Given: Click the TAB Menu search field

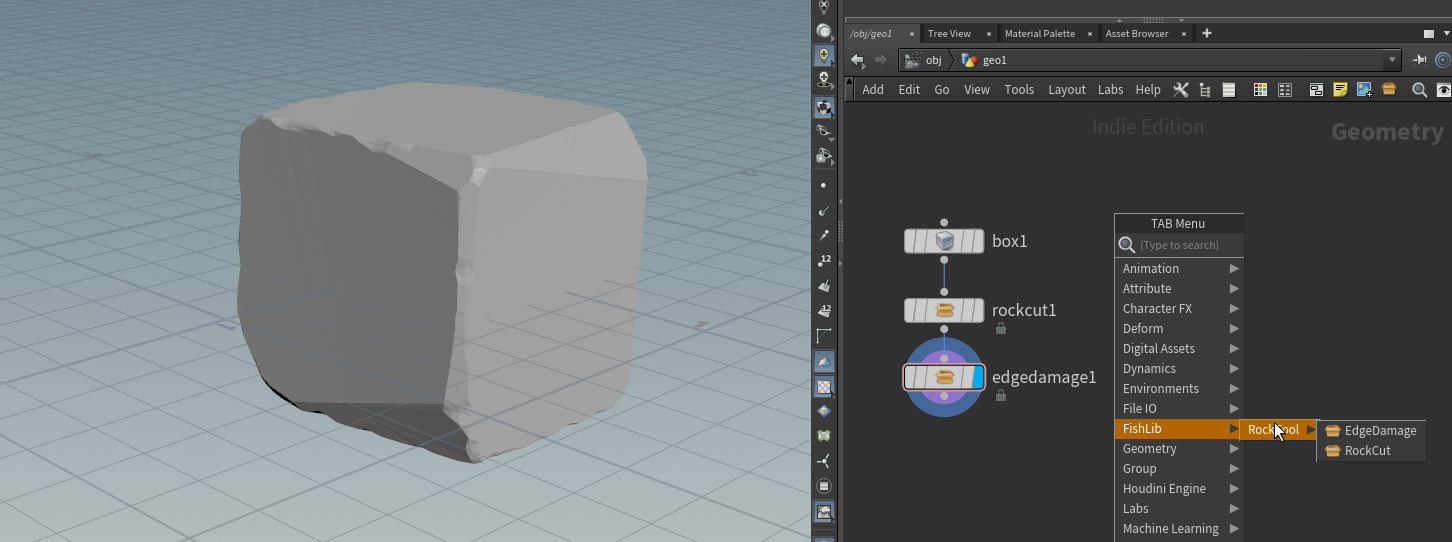Looking at the screenshot, I should click(x=1180, y=245).
